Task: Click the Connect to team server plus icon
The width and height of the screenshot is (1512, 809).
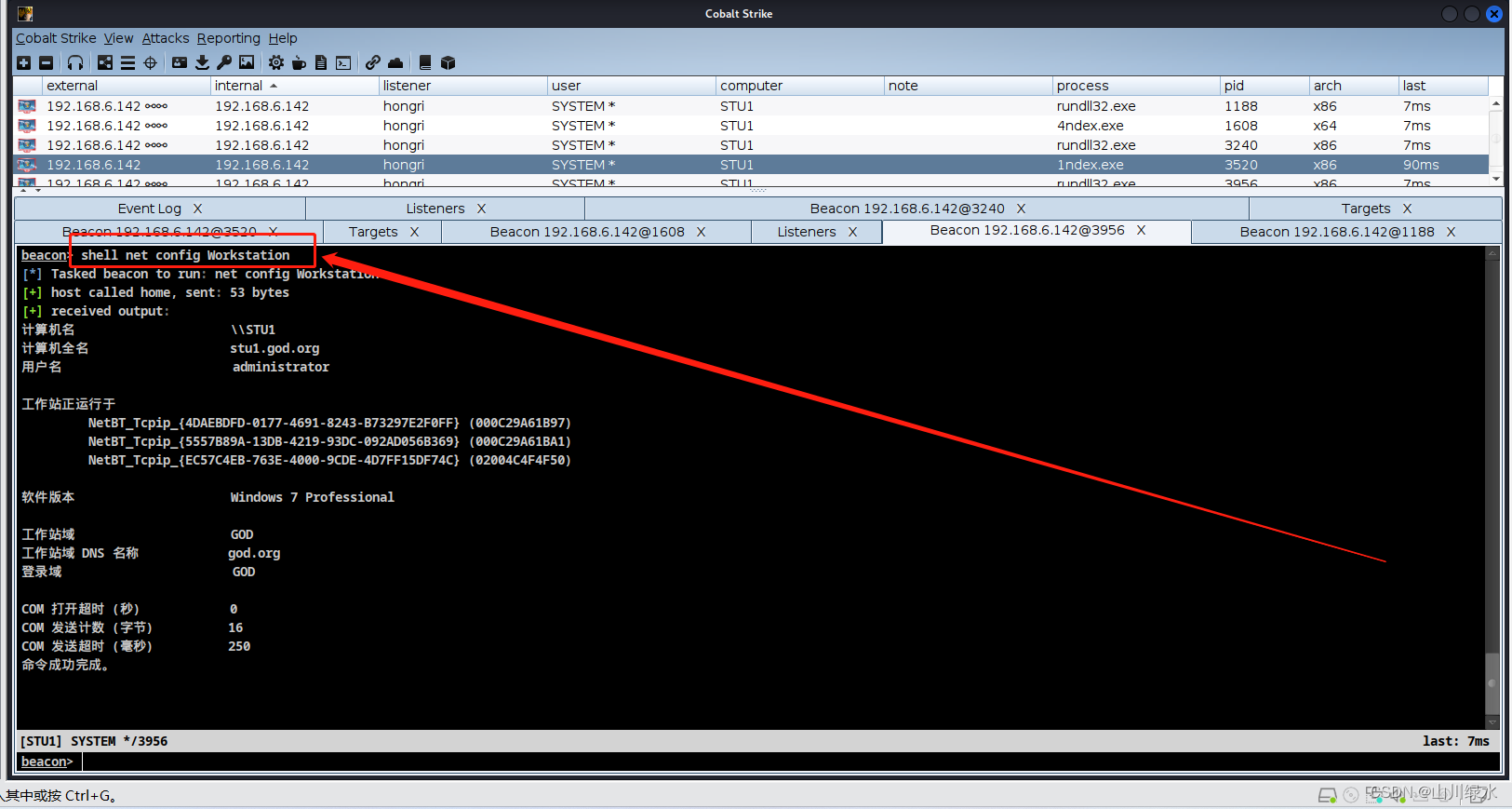Action: tap(24, 62)
